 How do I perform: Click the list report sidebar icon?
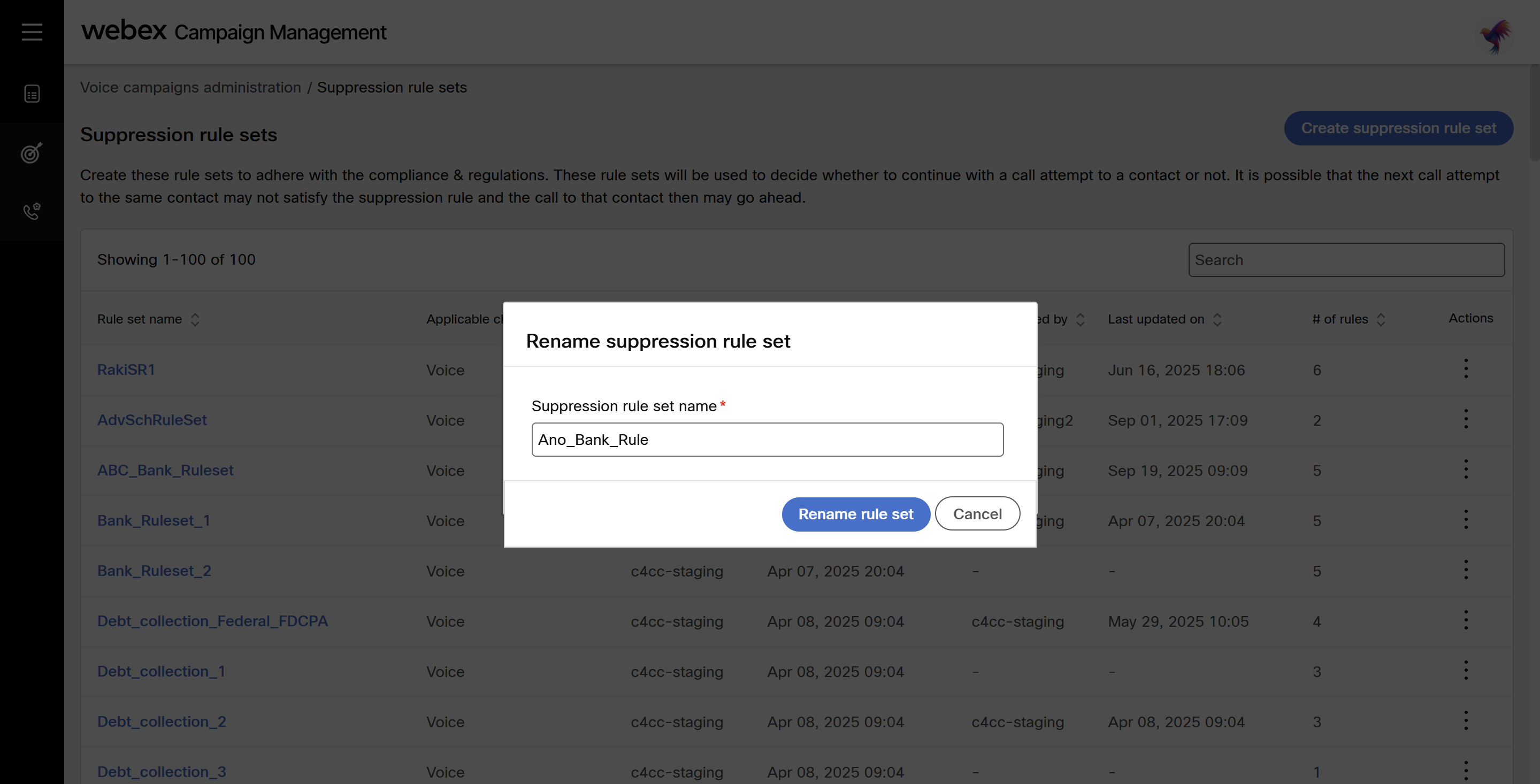(32, 94)
